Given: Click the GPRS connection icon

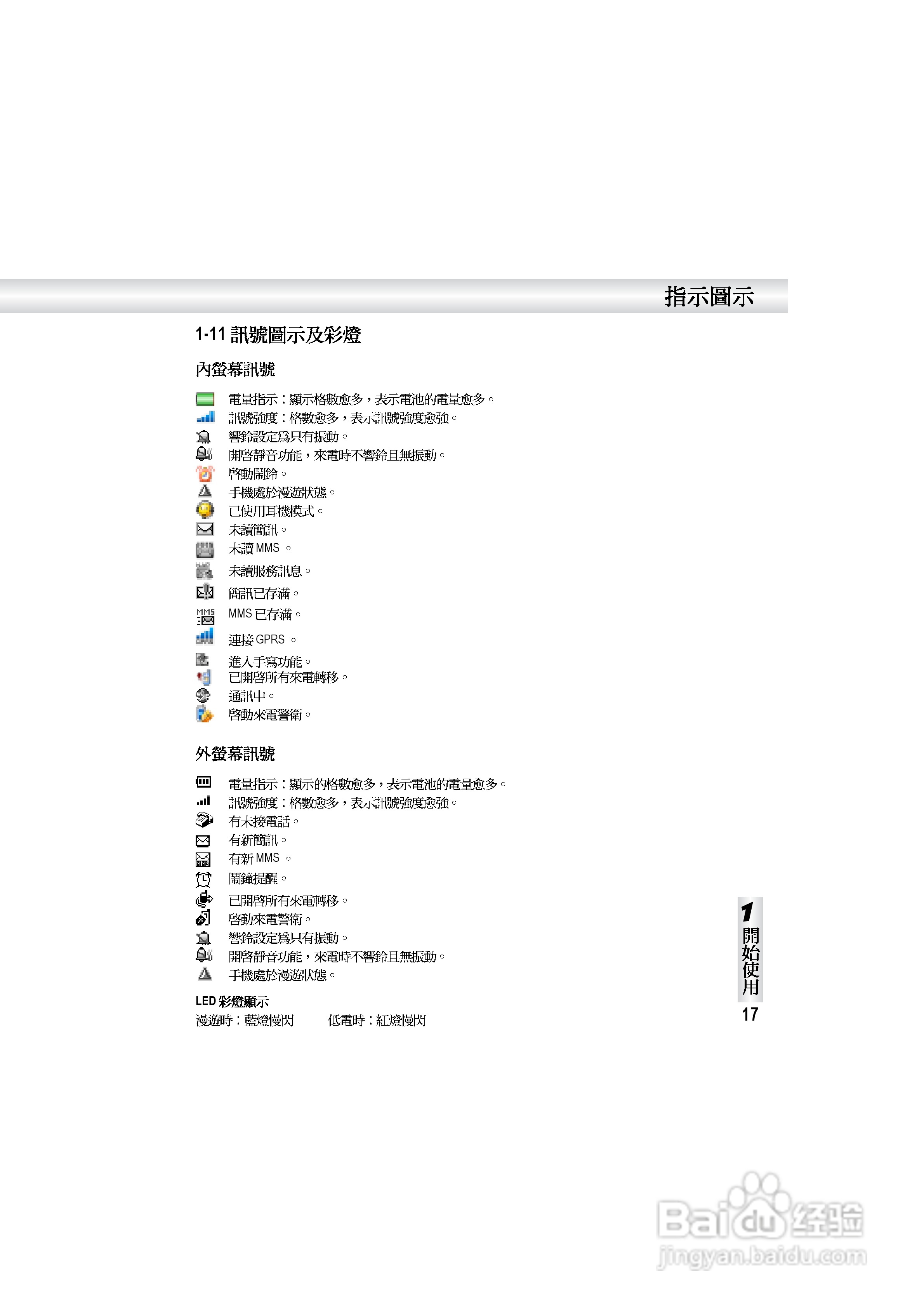Looking at the screenshot, I should (205, 637).
